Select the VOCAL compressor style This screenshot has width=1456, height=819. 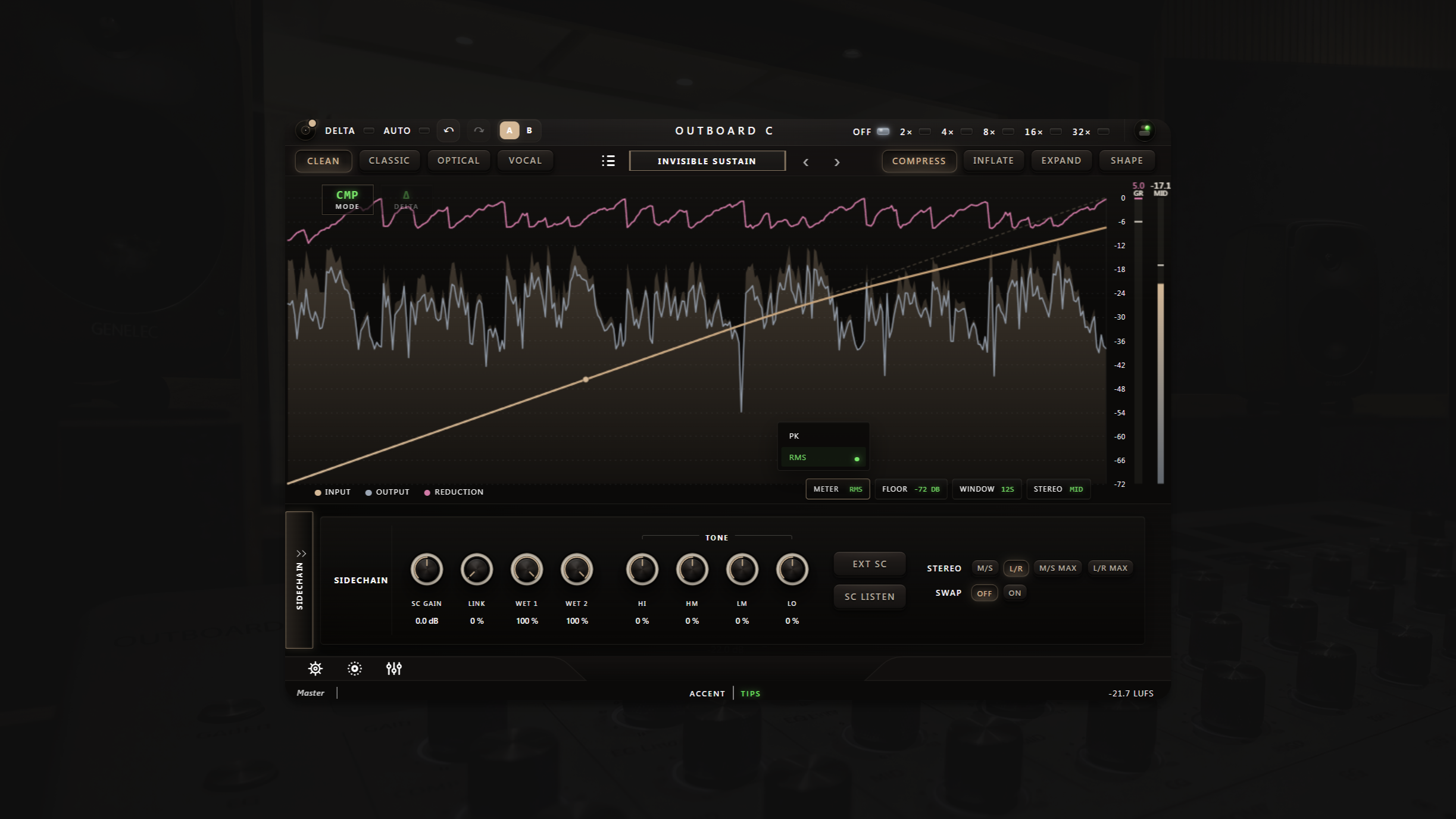click(525, 161)
